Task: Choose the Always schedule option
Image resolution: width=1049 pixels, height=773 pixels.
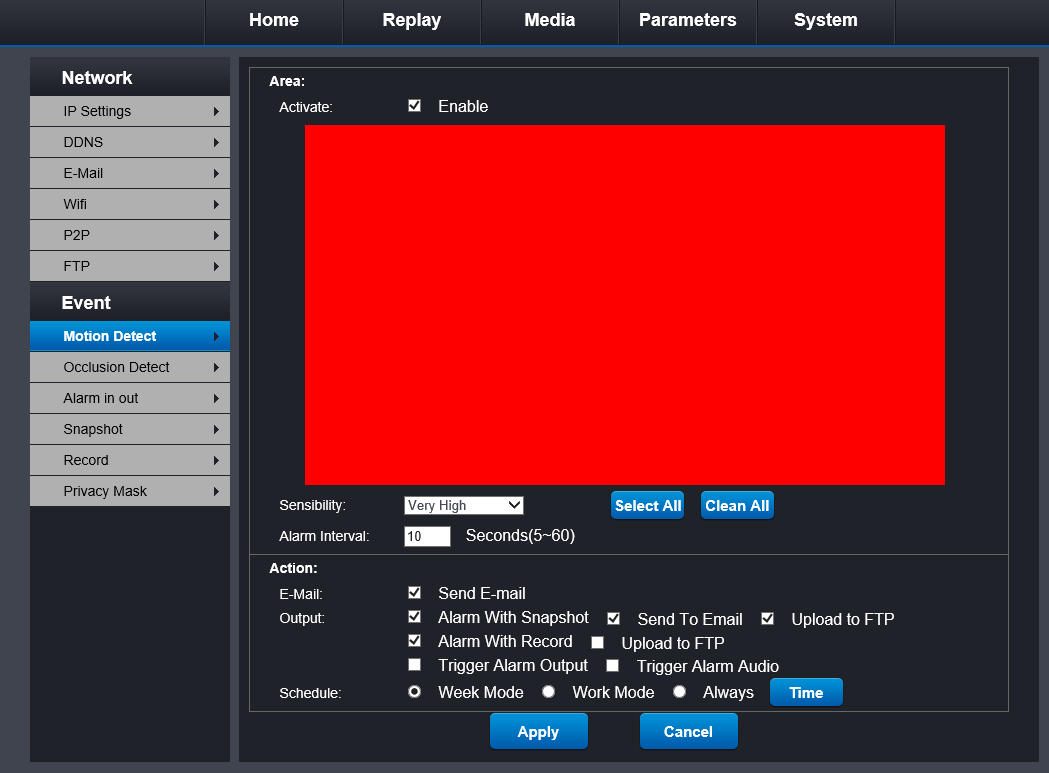Action: coord(679,692)
